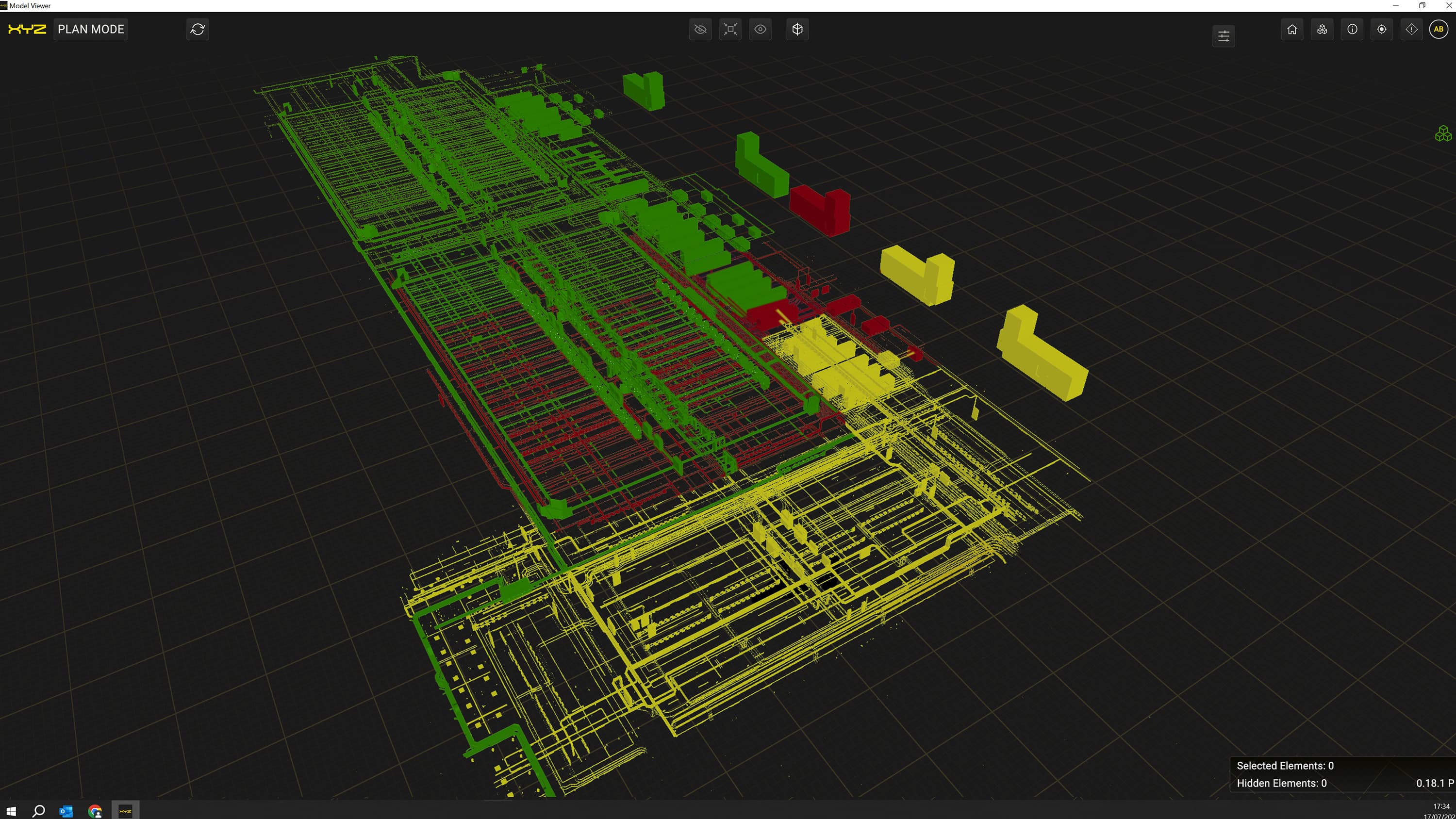Activate the locate target tool
The width and height of the screenshot is (1456, 819).
click(1381, 29)
